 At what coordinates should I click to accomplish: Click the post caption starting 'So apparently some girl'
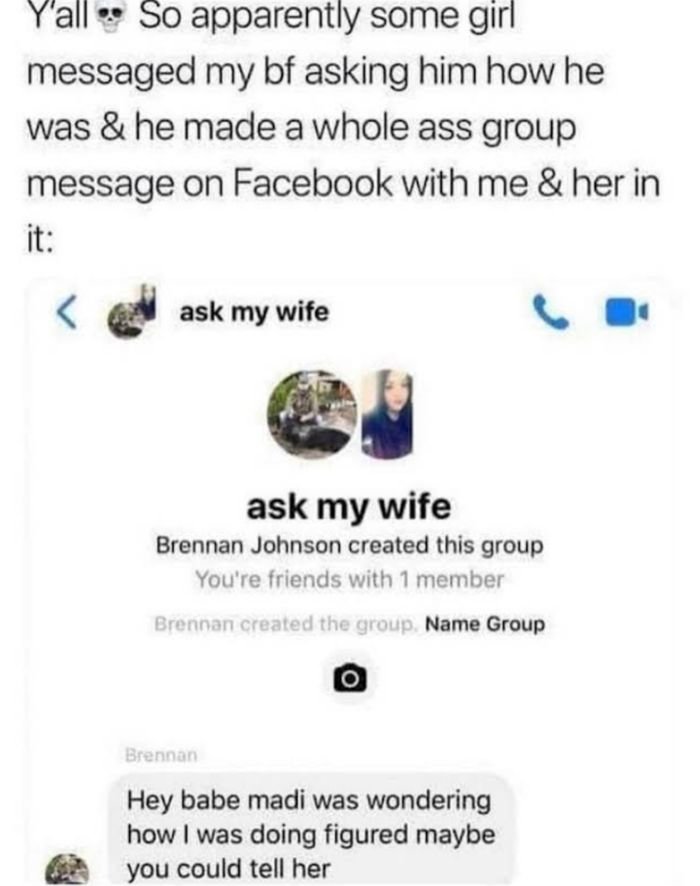pos(343,129)
